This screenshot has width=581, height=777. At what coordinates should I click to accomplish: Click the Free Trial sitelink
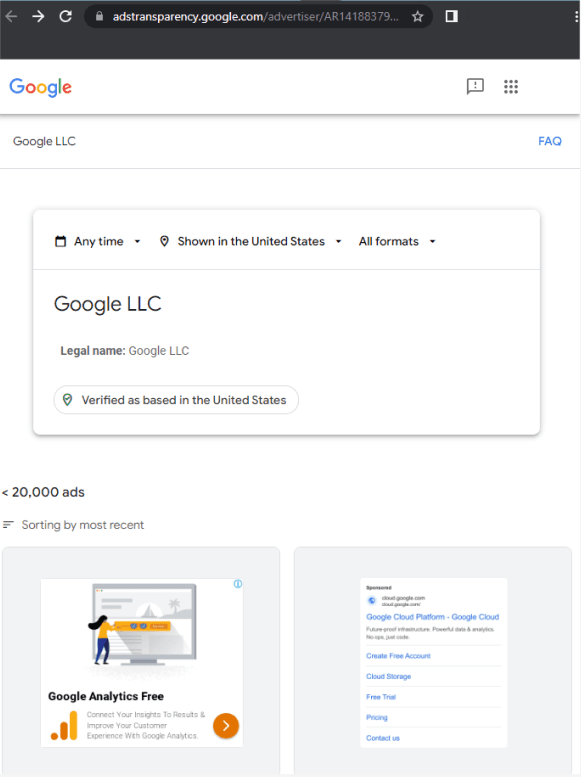(x=381, y=697)
